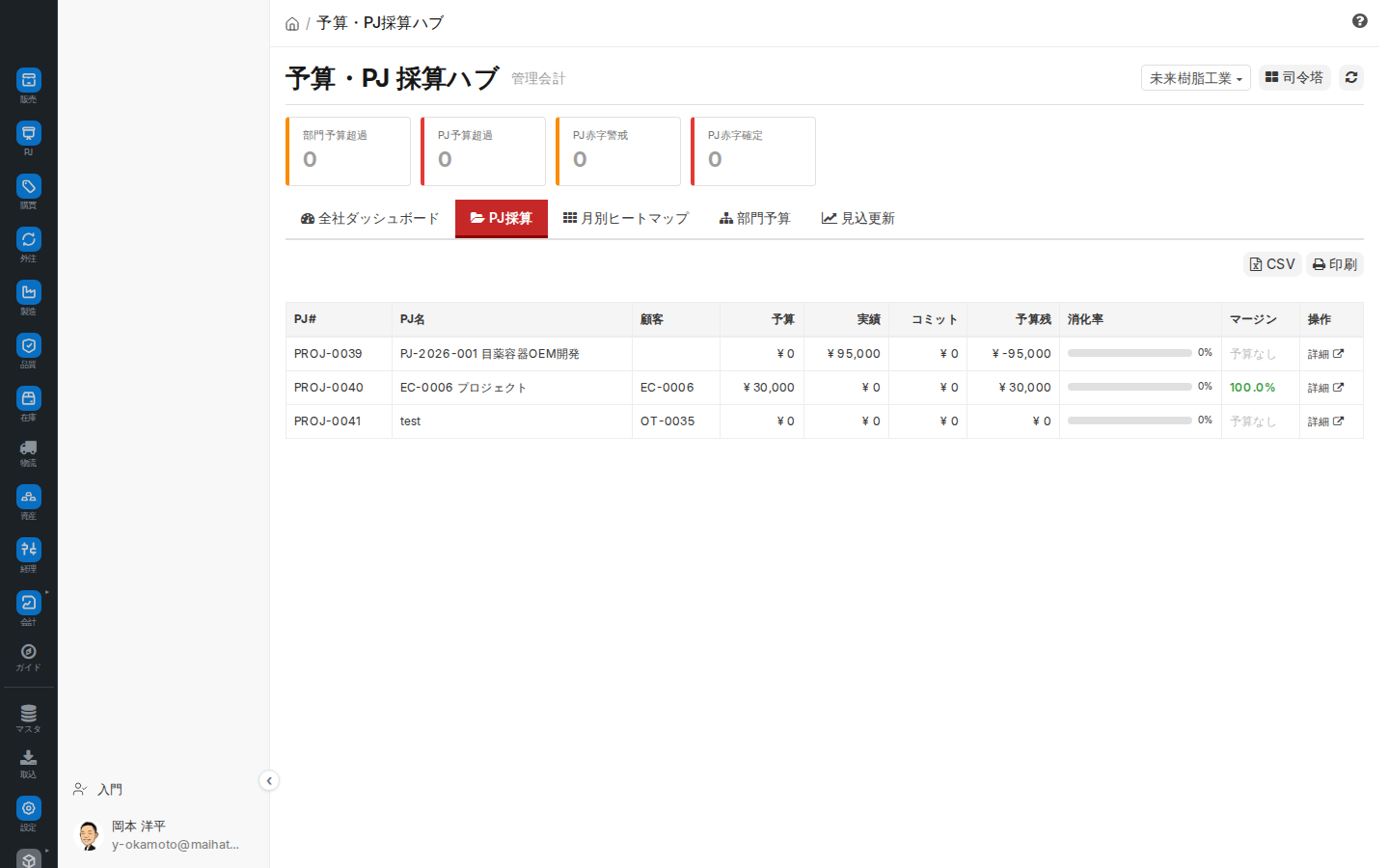Viewport: 1389px width, 868px height.
Task: Click the ¥95,000 actuals value
Action: (x=854, y=354)
